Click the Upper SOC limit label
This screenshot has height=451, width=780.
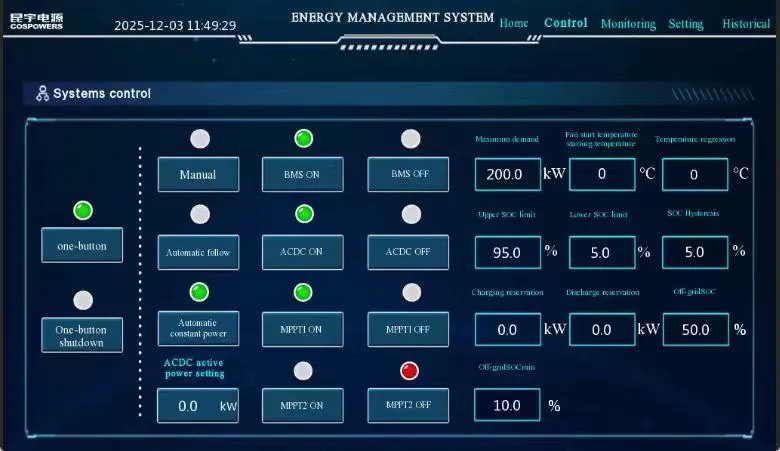coord(506,214)
